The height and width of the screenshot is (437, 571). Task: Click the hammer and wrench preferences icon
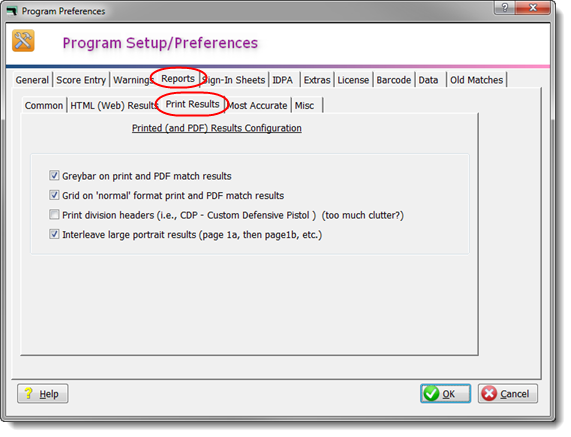[x=23, y=40]
